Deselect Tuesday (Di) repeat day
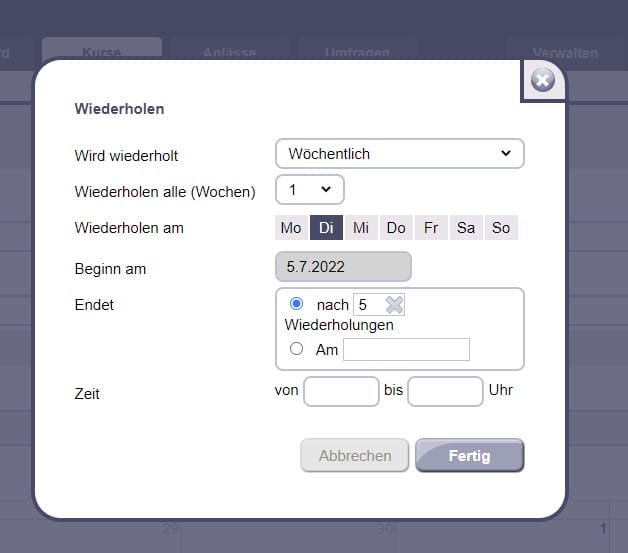This screenshot has width=628, height=553. (x=326, y=228)
